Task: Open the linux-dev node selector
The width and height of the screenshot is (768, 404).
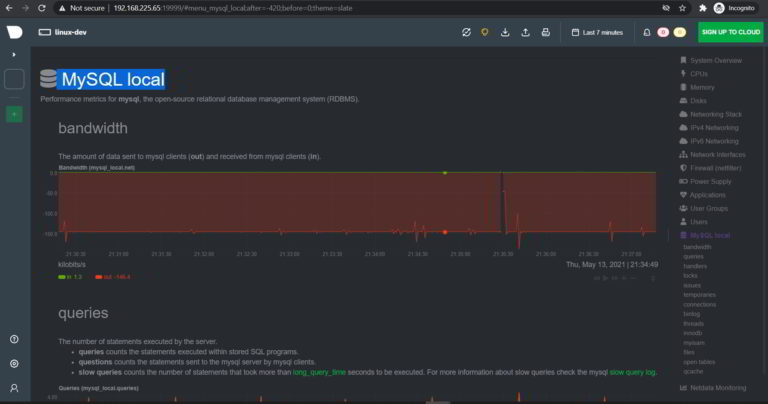Action: 63,32
